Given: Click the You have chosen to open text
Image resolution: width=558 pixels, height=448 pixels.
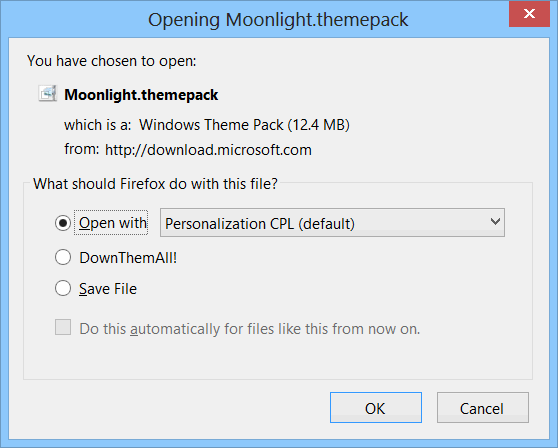Looking at the screenshot, I should [x=111, y=61].
